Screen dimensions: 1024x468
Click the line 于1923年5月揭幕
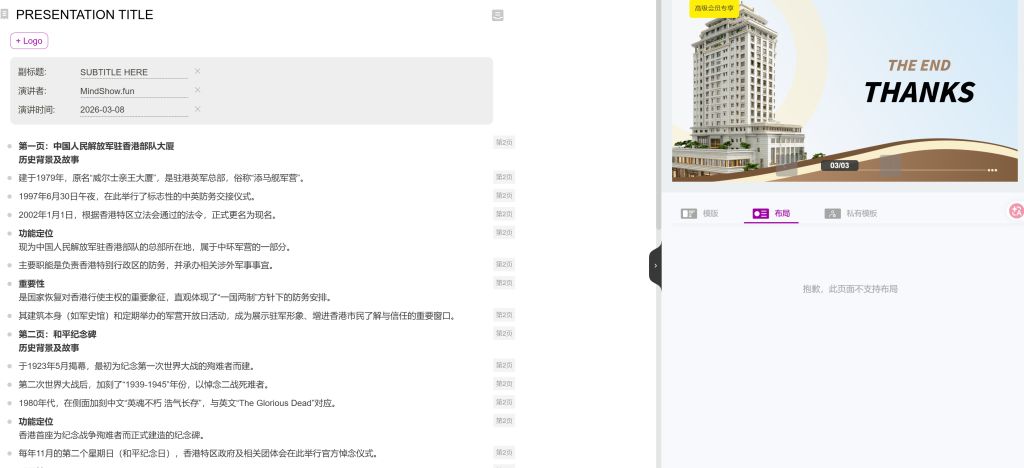click(x=136, y=366)
